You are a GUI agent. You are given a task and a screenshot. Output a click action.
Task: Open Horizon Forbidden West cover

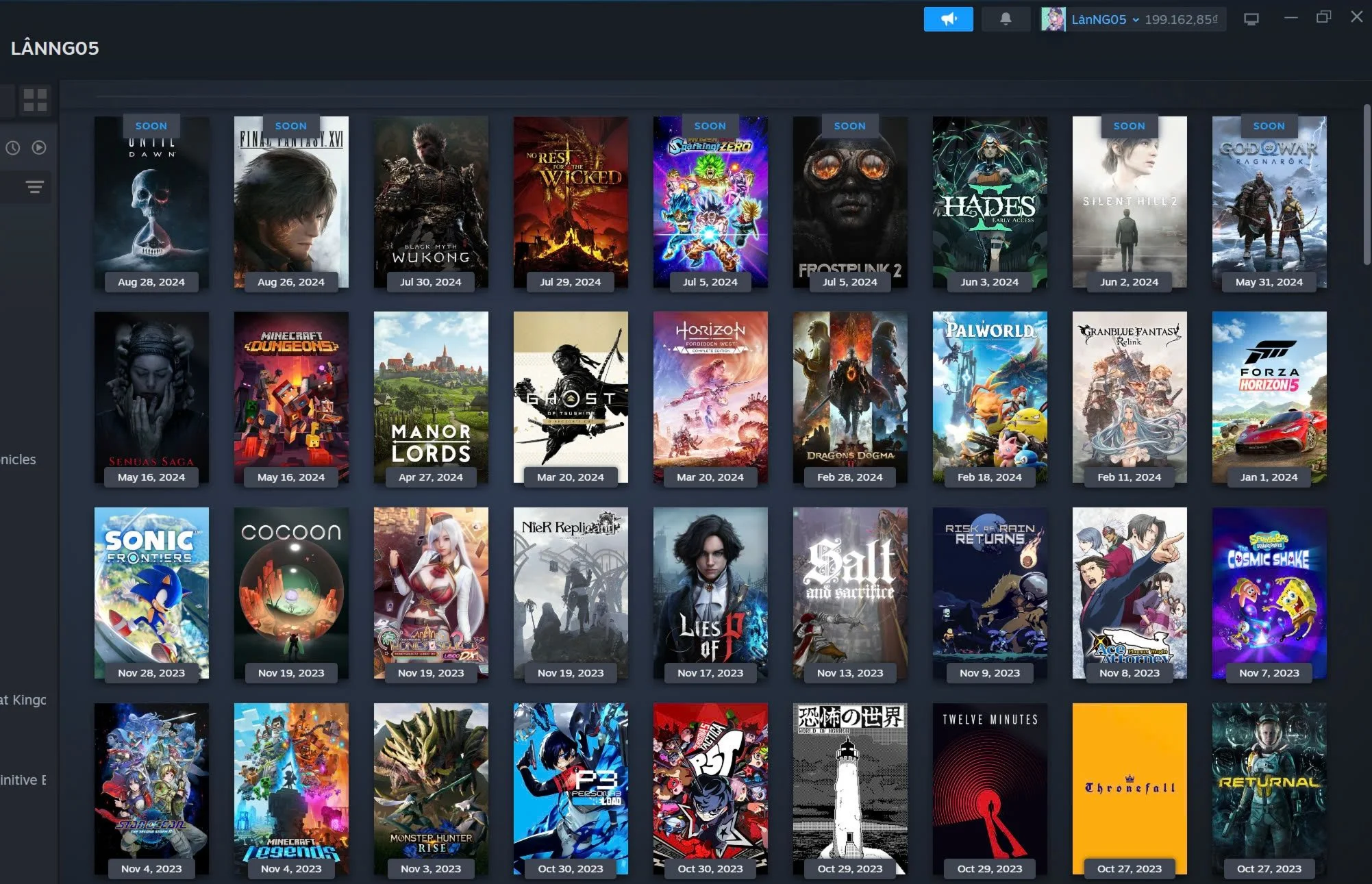pos(710,397)
